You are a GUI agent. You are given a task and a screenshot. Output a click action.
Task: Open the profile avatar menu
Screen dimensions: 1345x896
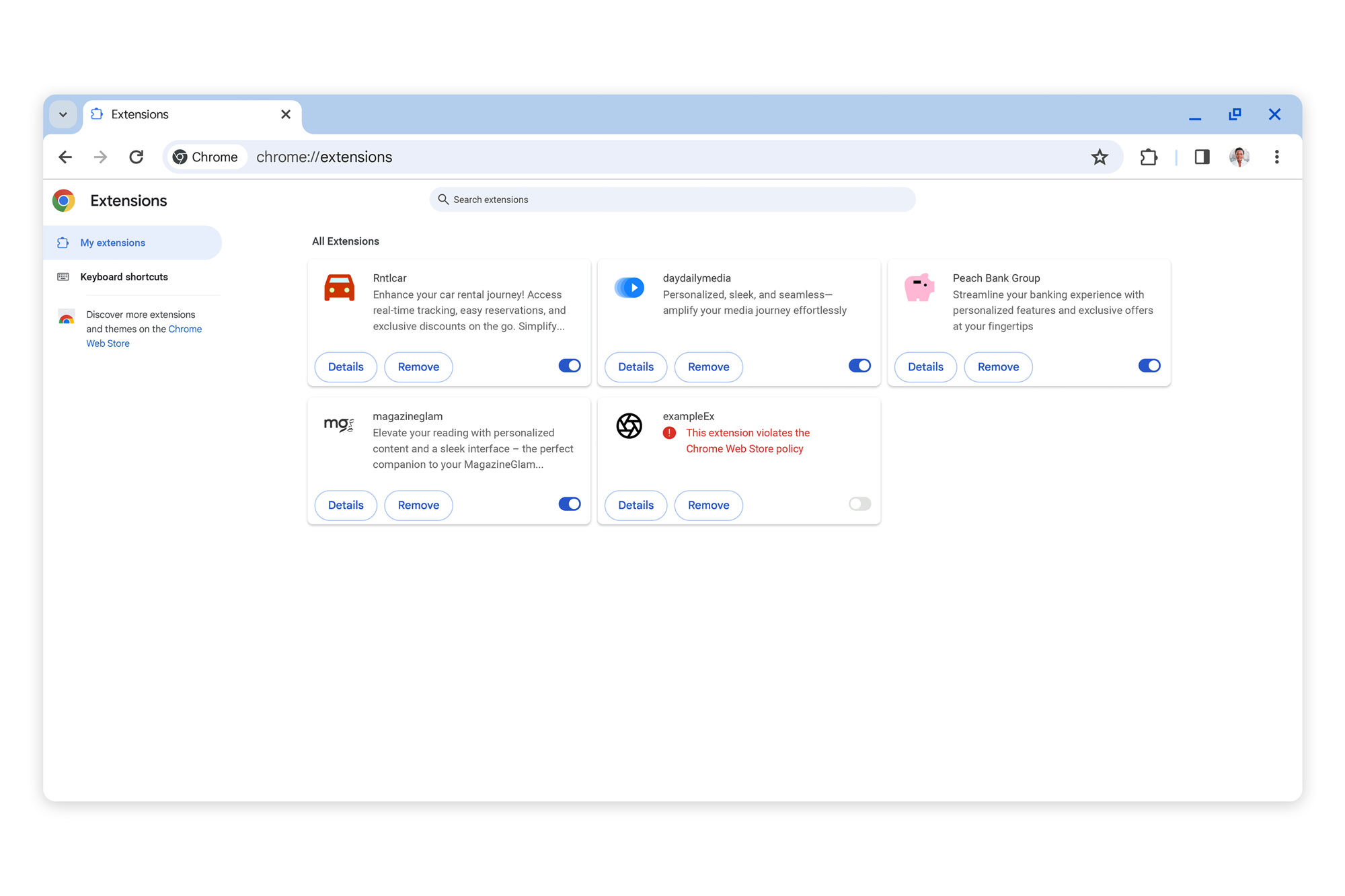click(x=1239, y=157)
